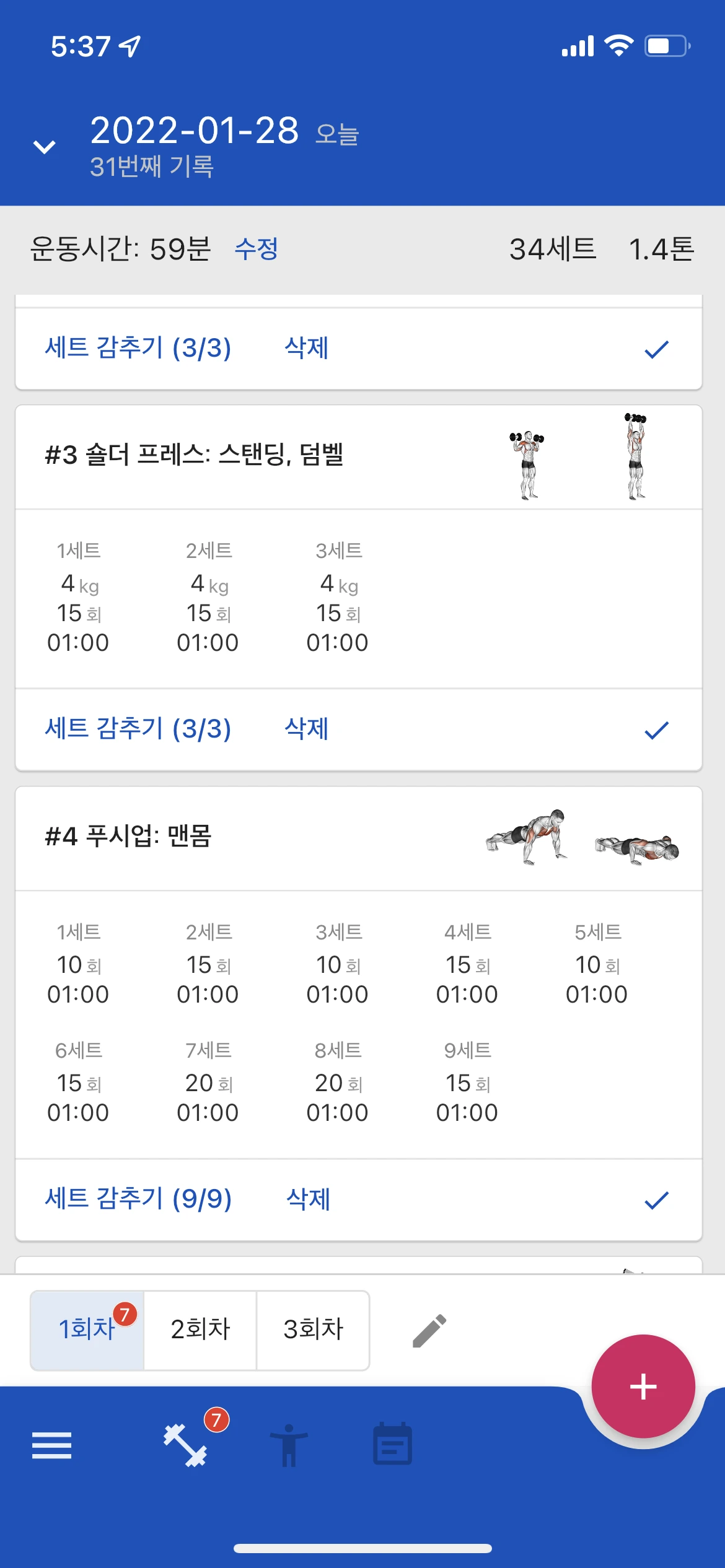Expand the date chevron next to 2022-01-28
This screenshot has width=725, height=1568.
point(45,147)
